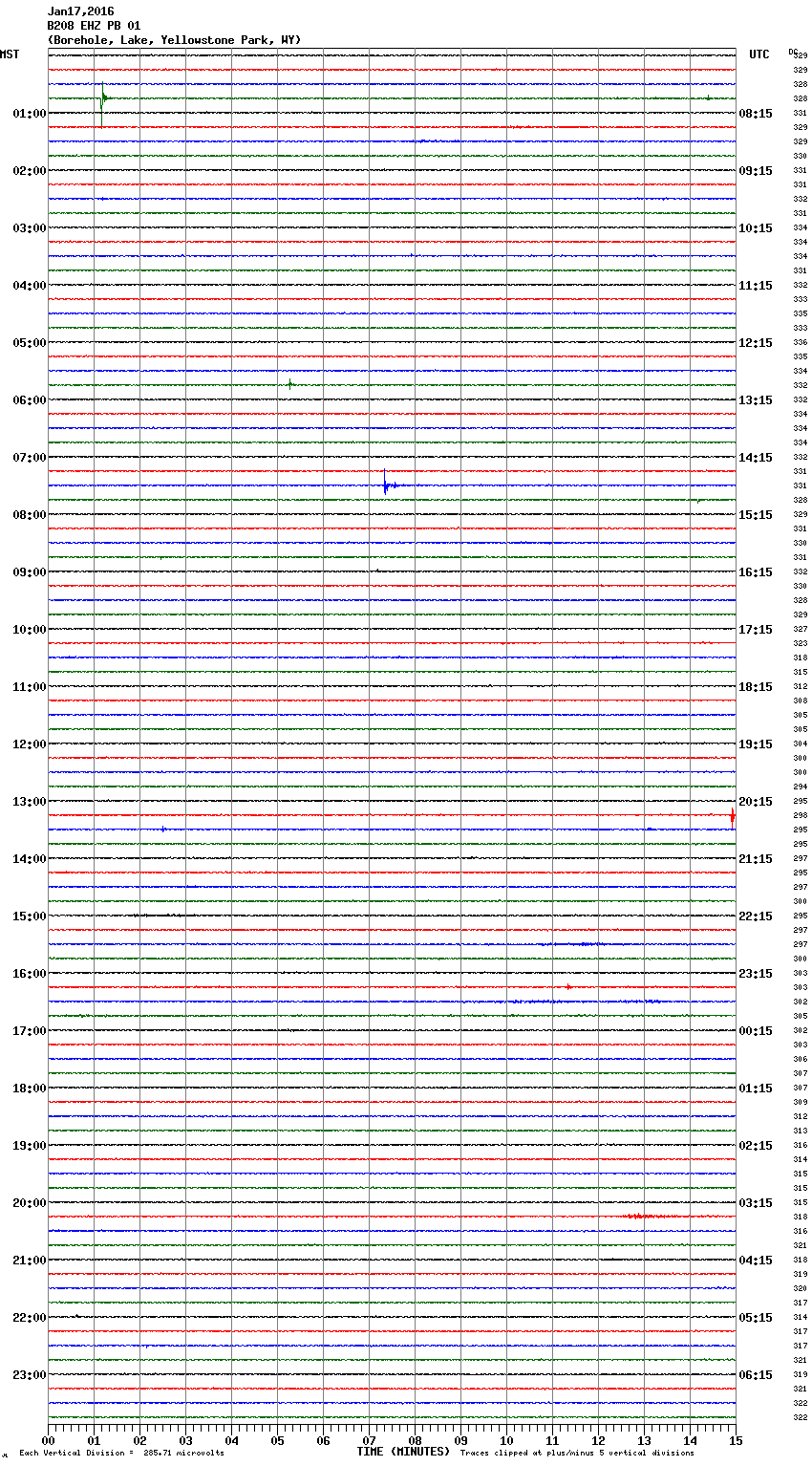This screenshot has width=812, height=1466.
Task: Click the station code B208 EHZ PB 01
Action: click(x=94, y=26)
